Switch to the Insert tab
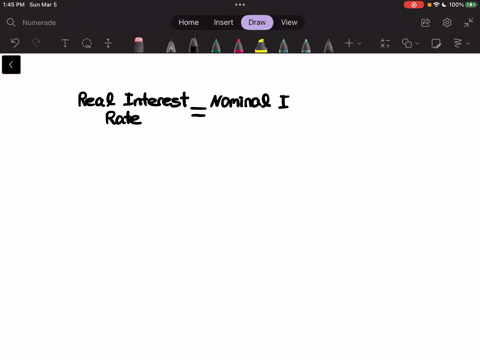Viewport: 480px width, 360px height. click(223, 22)
